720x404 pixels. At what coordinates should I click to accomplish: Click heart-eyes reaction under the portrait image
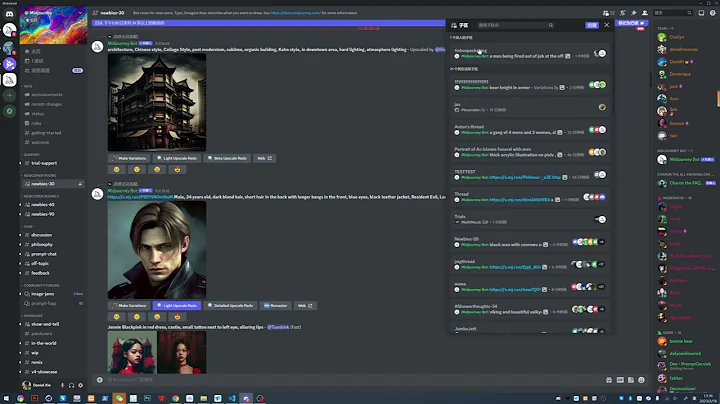pyautogui.click(x=177, y=317)
